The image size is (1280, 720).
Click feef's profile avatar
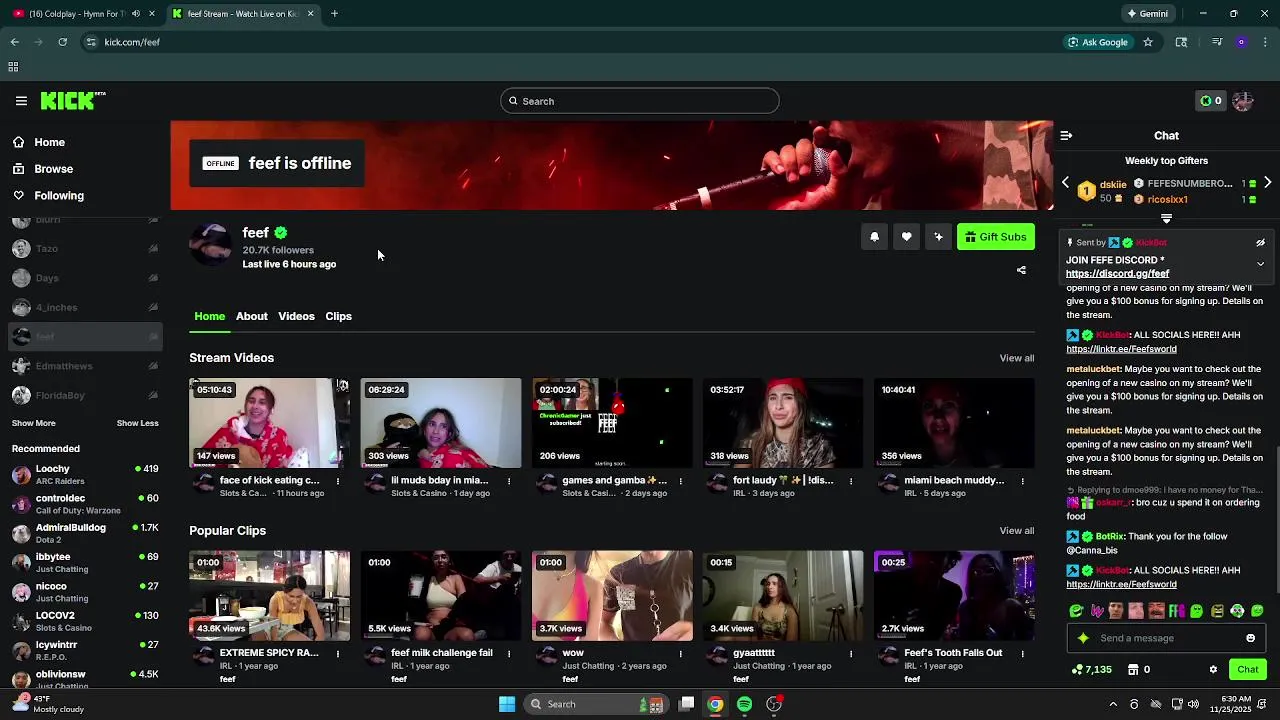tap(211, 245)
